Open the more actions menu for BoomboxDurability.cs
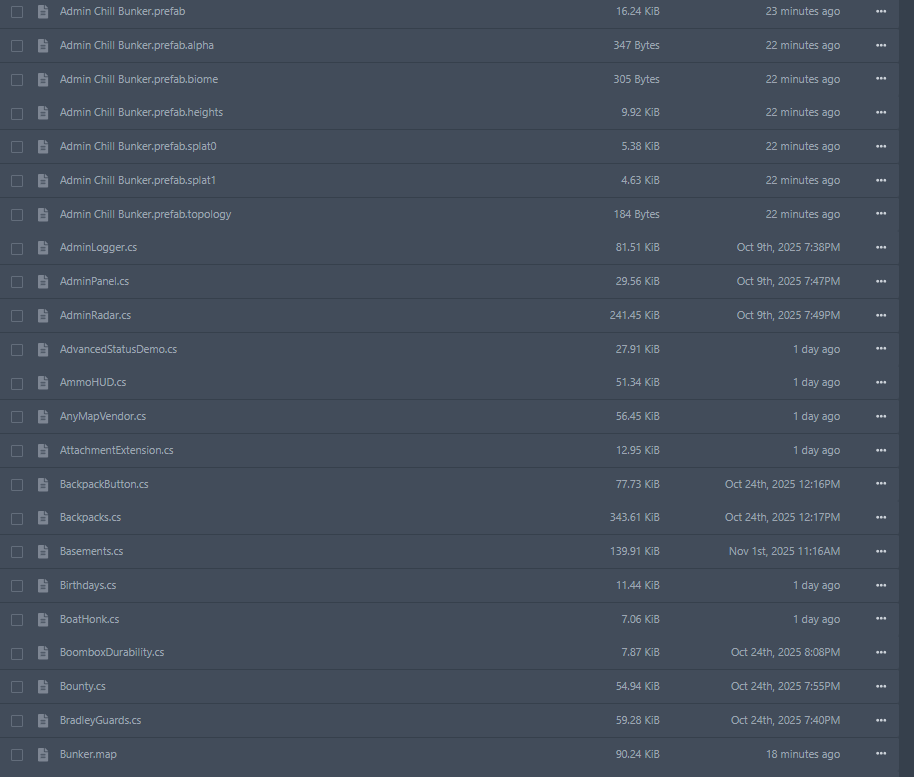The width and height of the screenshot is (914, 777). point(881,653)
